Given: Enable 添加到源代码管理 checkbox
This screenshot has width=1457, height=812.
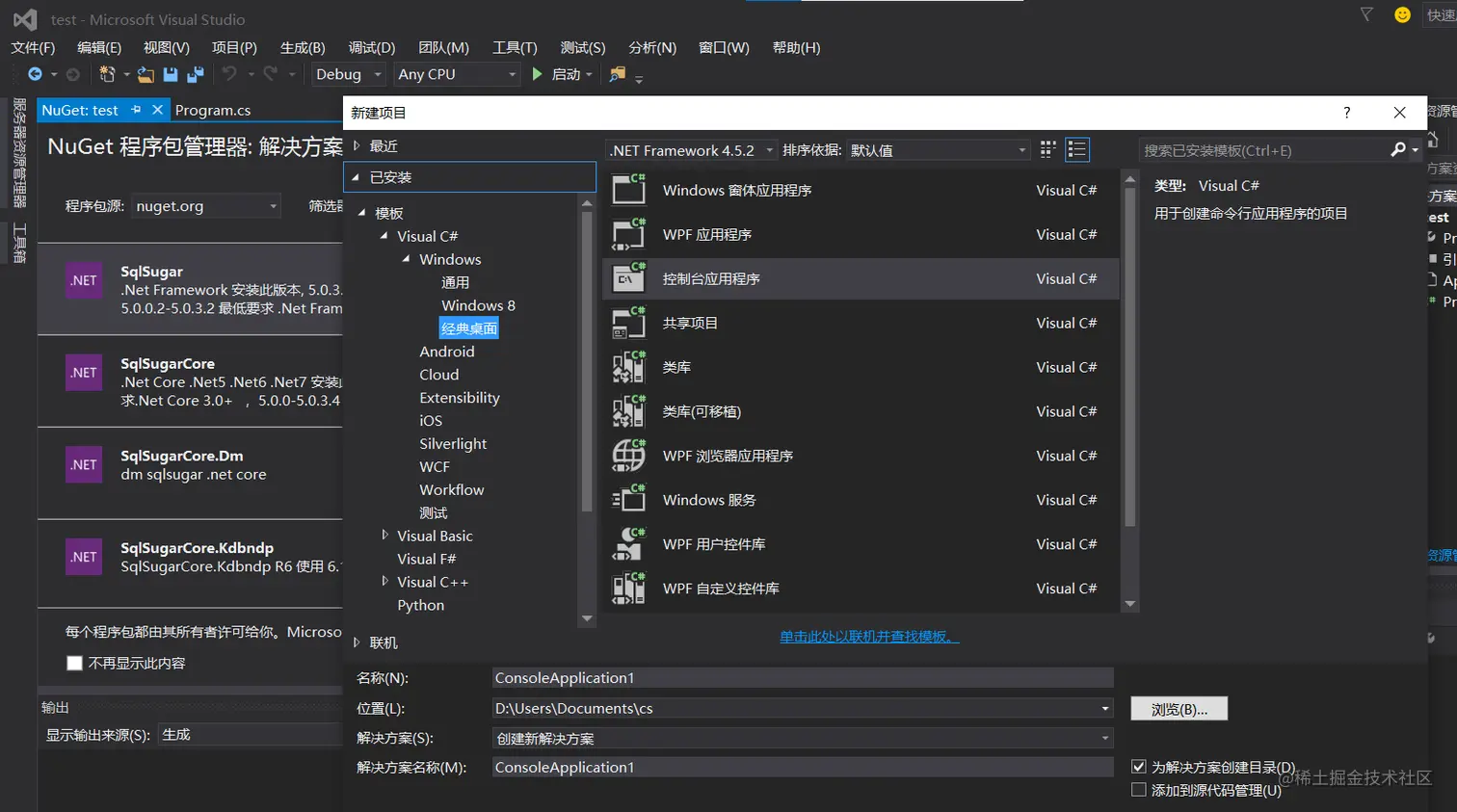Looking at the screenshot, I should click(x=1139, y=790).
